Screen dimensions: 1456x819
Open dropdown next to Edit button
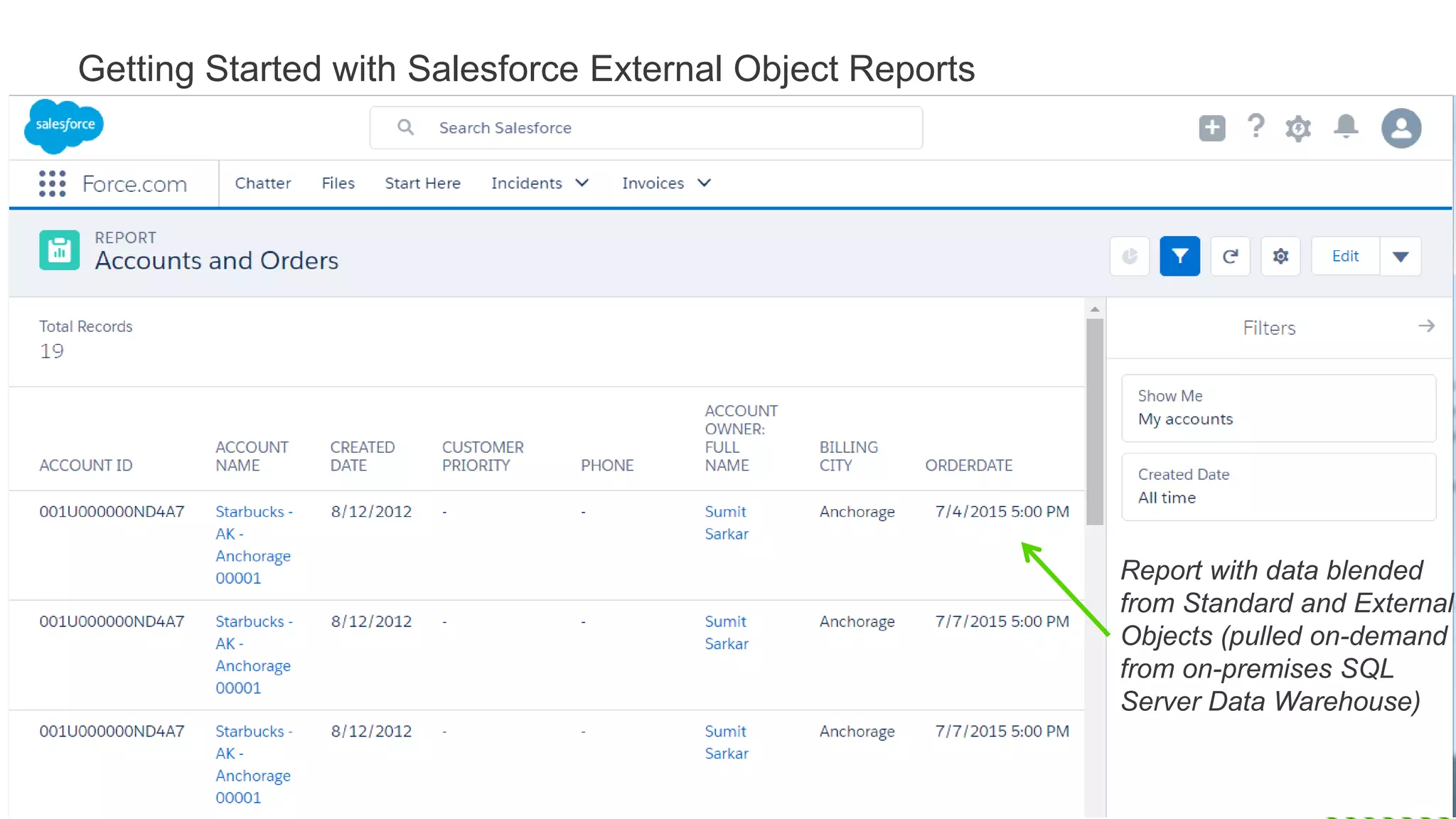[1401, 256]
